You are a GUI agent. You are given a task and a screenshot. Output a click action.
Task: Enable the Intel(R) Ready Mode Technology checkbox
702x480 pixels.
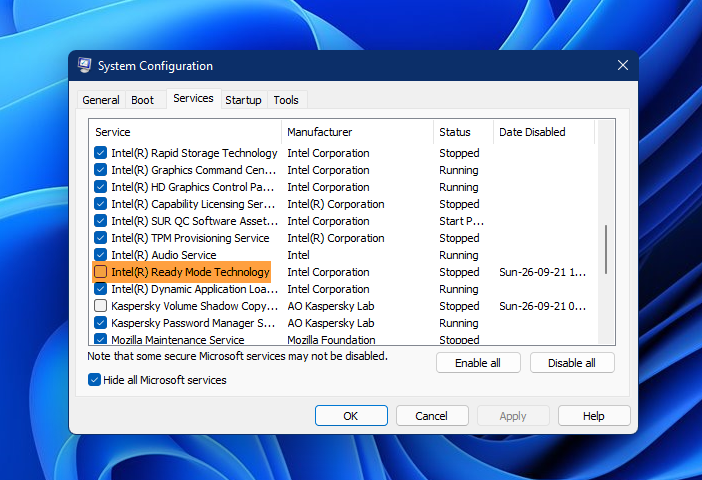(x=100, y=272)
